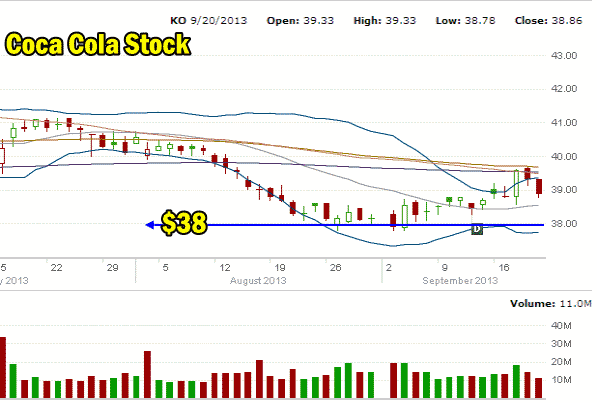Click the Open: 39.33 value

(x=300, y=21)
